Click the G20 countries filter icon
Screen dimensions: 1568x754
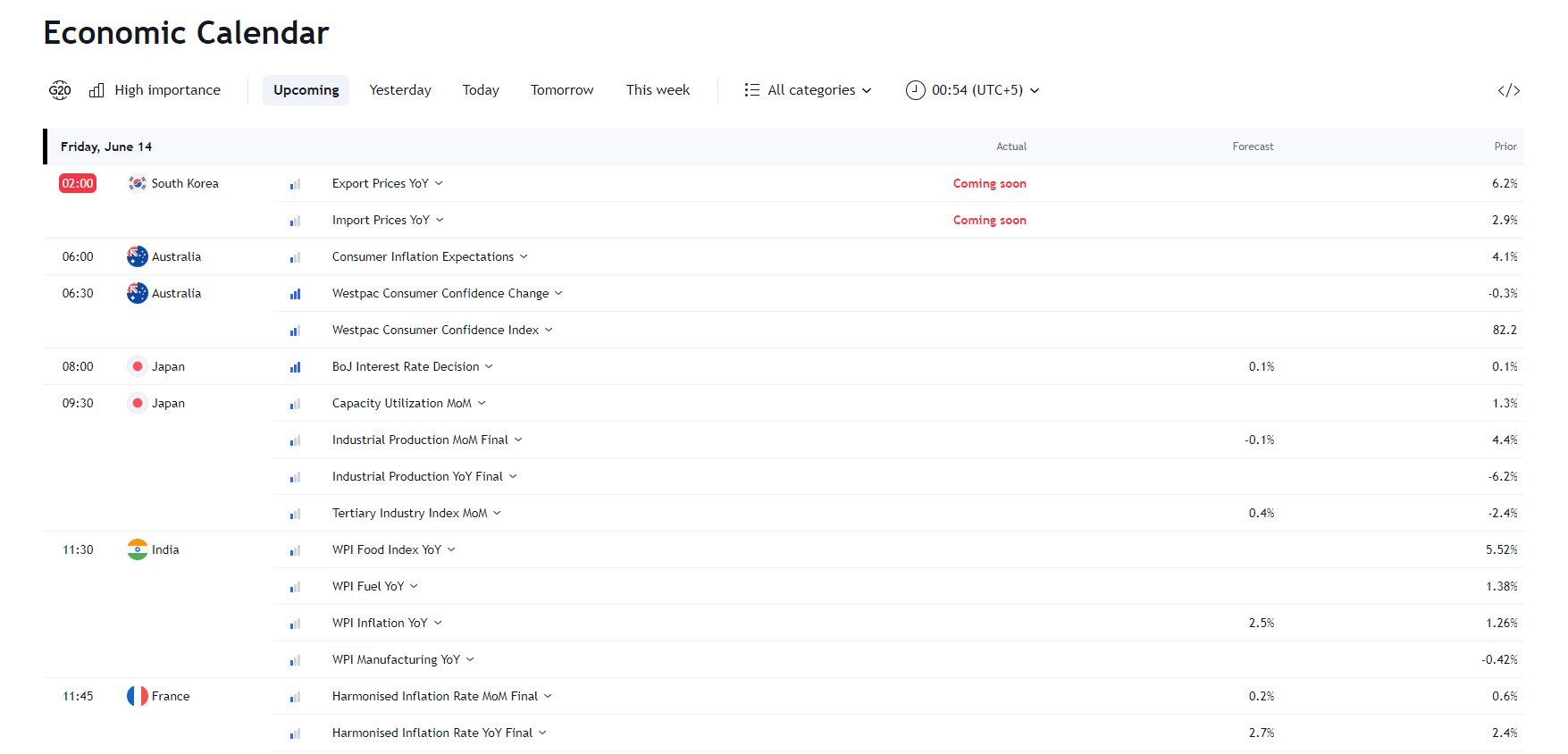60,90
